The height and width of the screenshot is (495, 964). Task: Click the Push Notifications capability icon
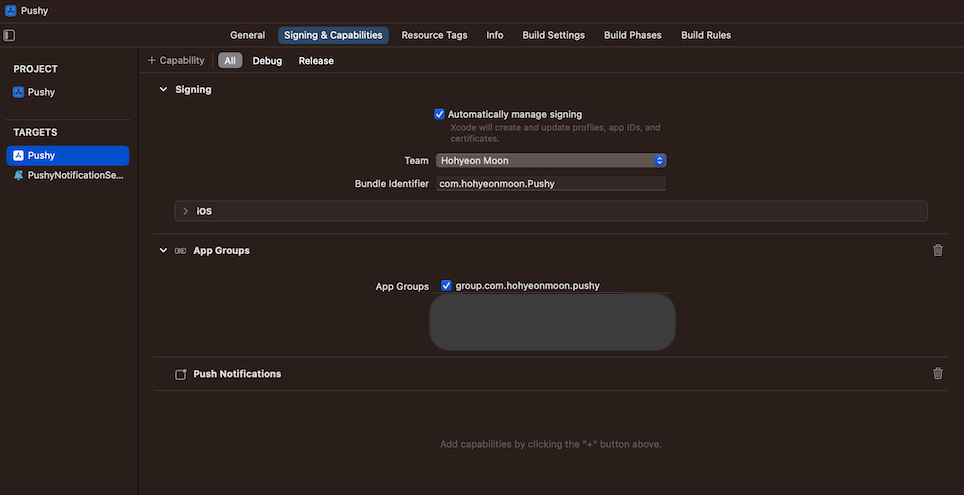click(x=180, y=374)
